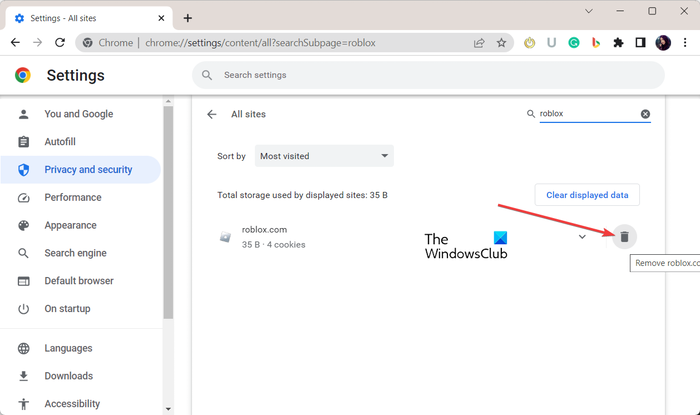The height and width of the screenshot is (415, 700).
Task: Click the yellow power extension icon
Action: click(529, 43)
